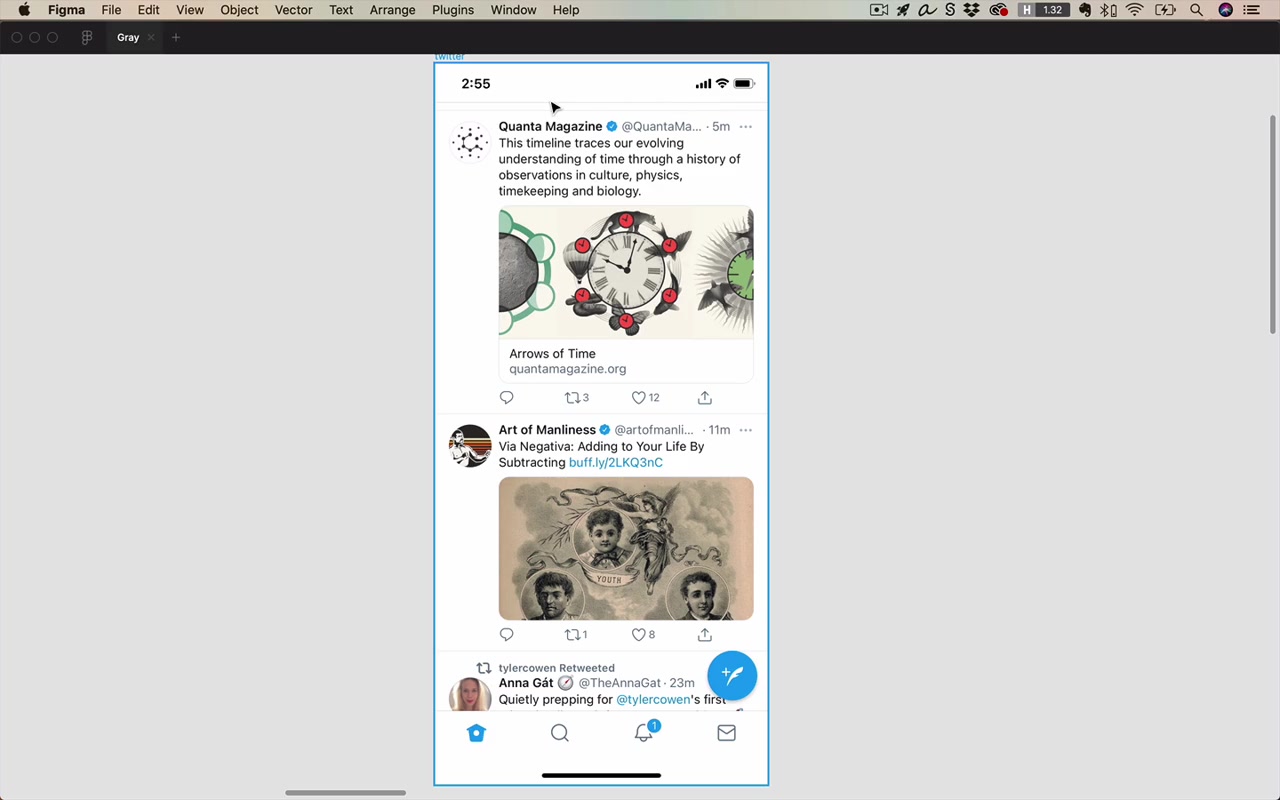
Task: Click the Wi-Fi menu bar icon
Action: tap(1134, 10)
